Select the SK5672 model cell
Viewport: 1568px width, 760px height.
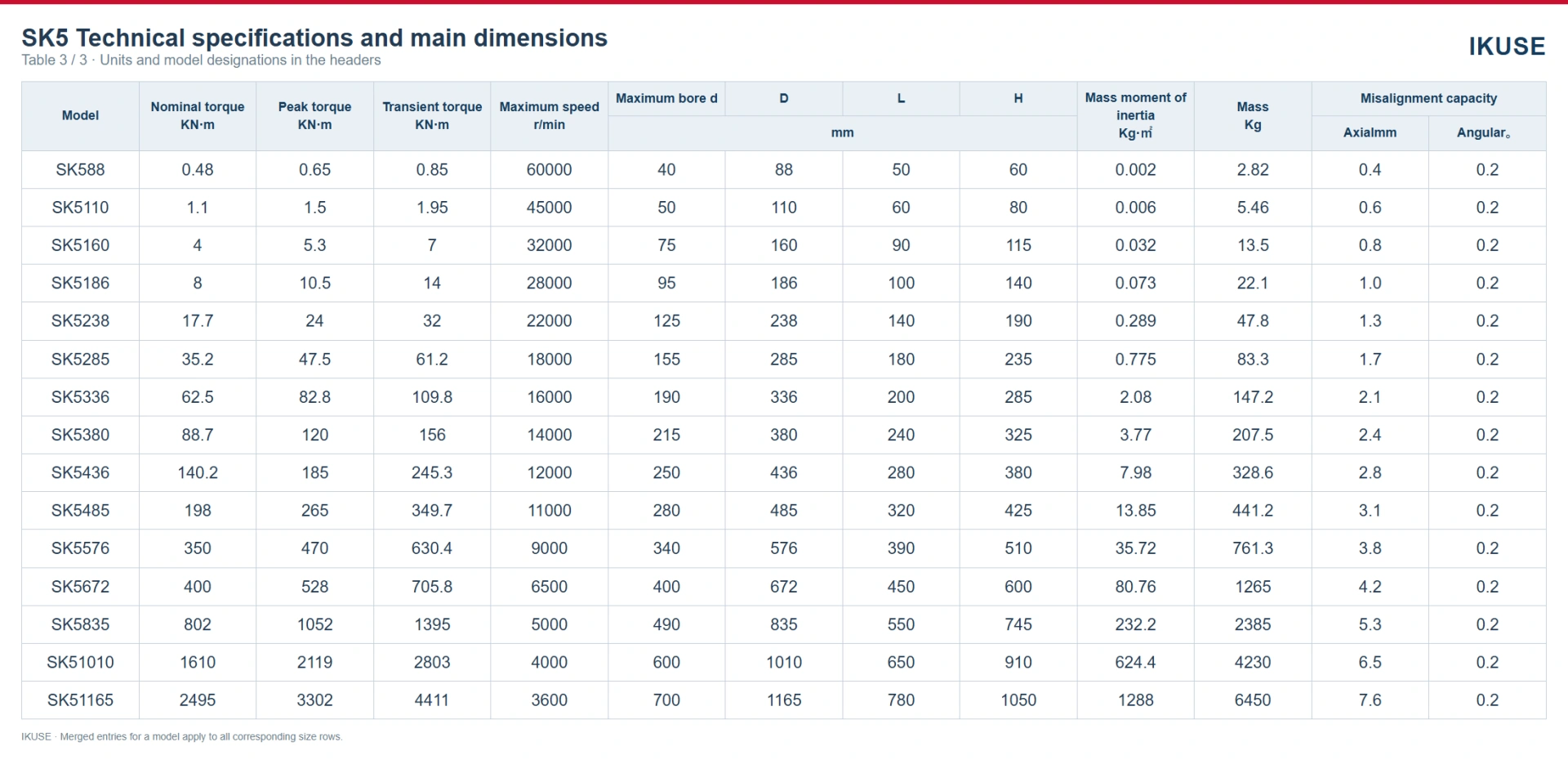(x=80, y=587)
